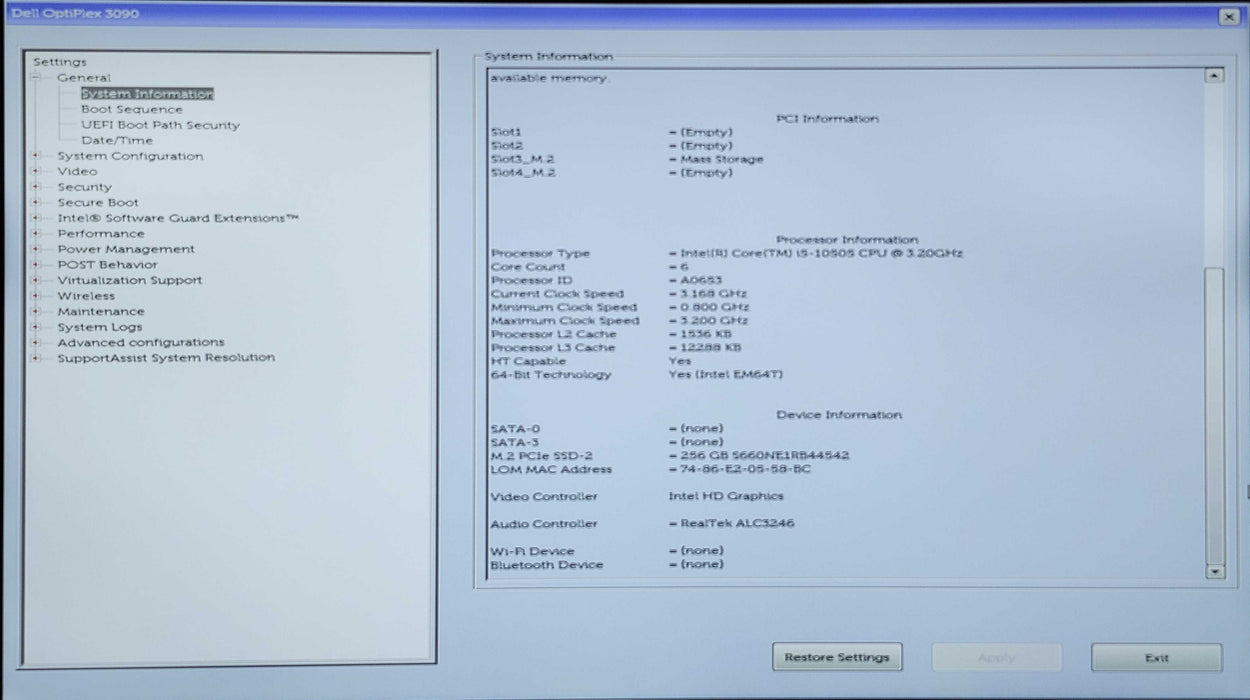Select POST Behavior category

[x=107, y=265]
